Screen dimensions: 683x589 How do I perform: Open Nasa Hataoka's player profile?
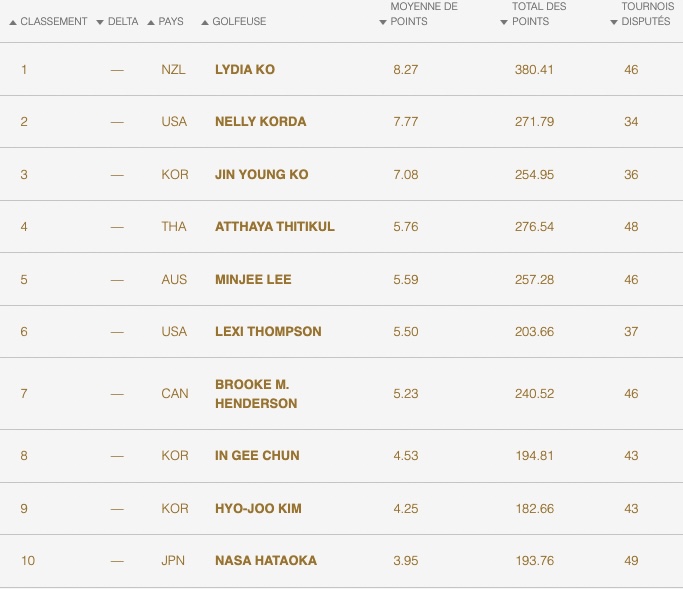coord(266,561)
